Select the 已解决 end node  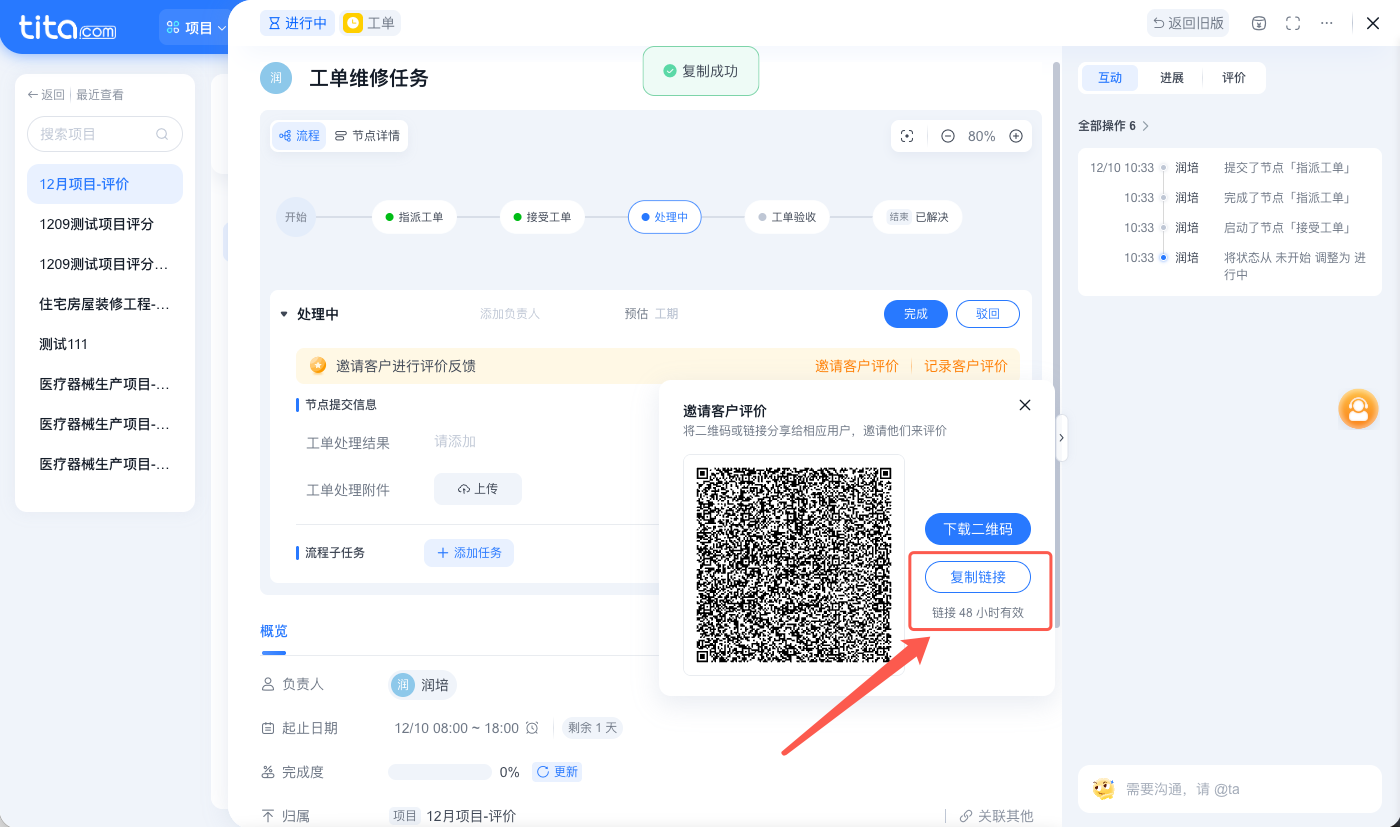(x=918, y=217)
